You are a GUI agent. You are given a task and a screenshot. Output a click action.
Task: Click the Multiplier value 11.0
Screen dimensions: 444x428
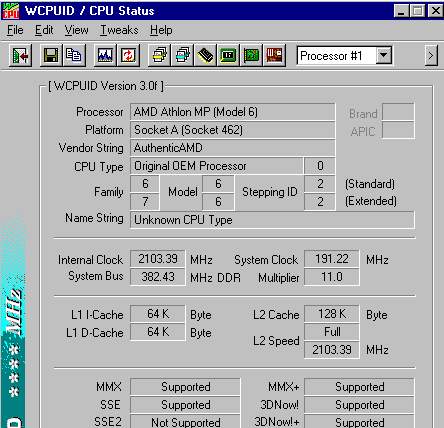332,277
